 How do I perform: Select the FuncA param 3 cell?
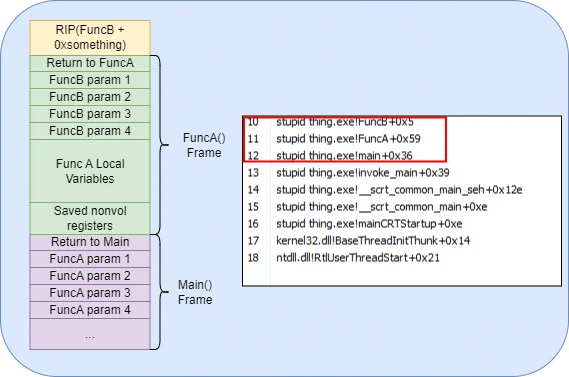(90, 293)
